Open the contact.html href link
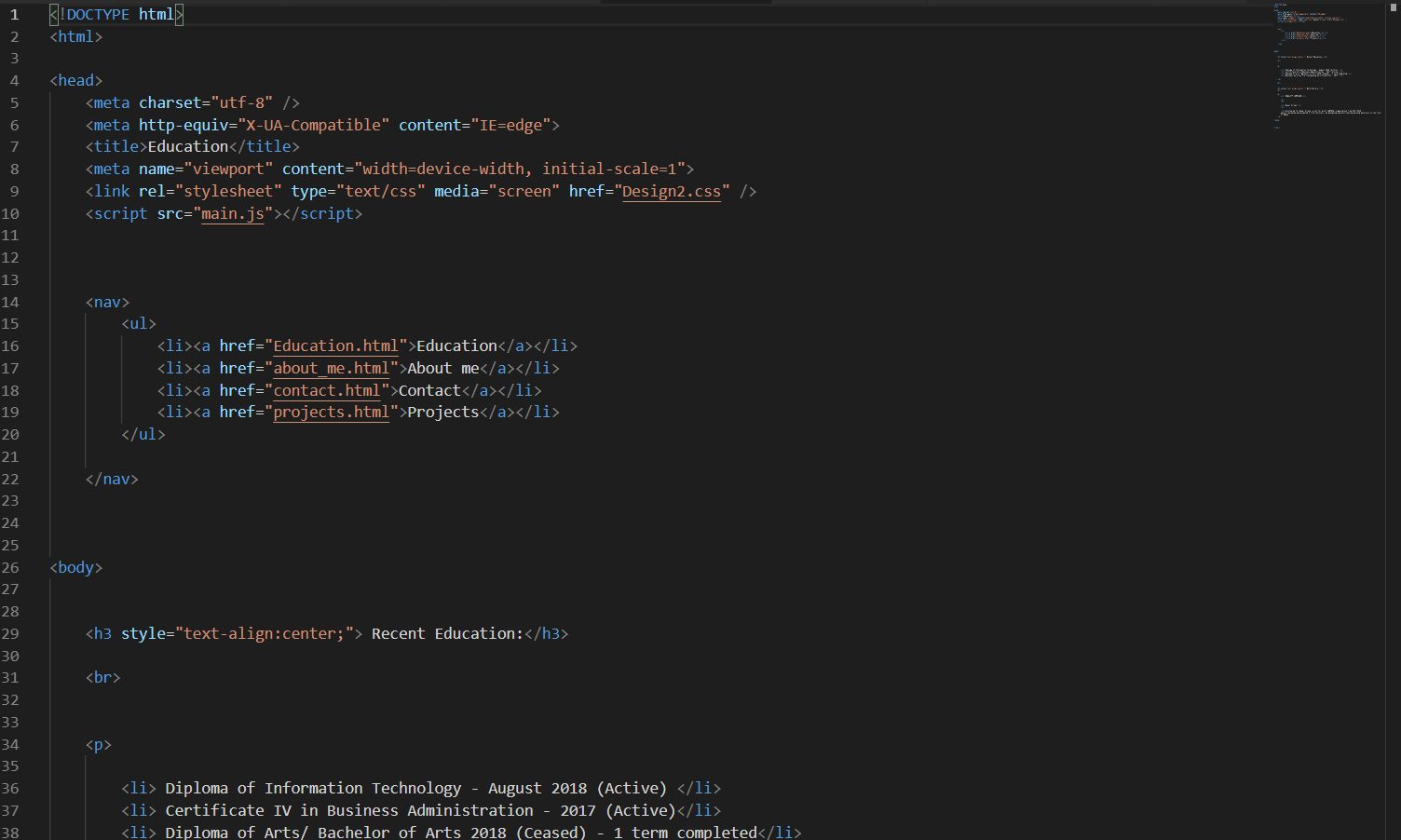Viewport: 1401px width, 840px height. [x=327, y=391]
